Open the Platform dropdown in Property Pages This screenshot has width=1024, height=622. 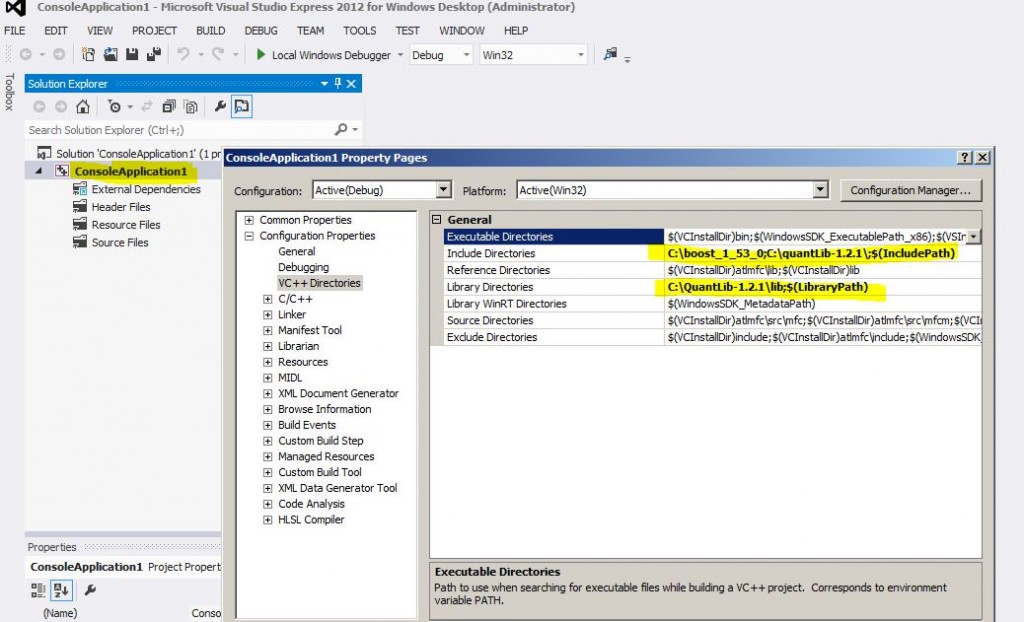click(x=820, y=190)
